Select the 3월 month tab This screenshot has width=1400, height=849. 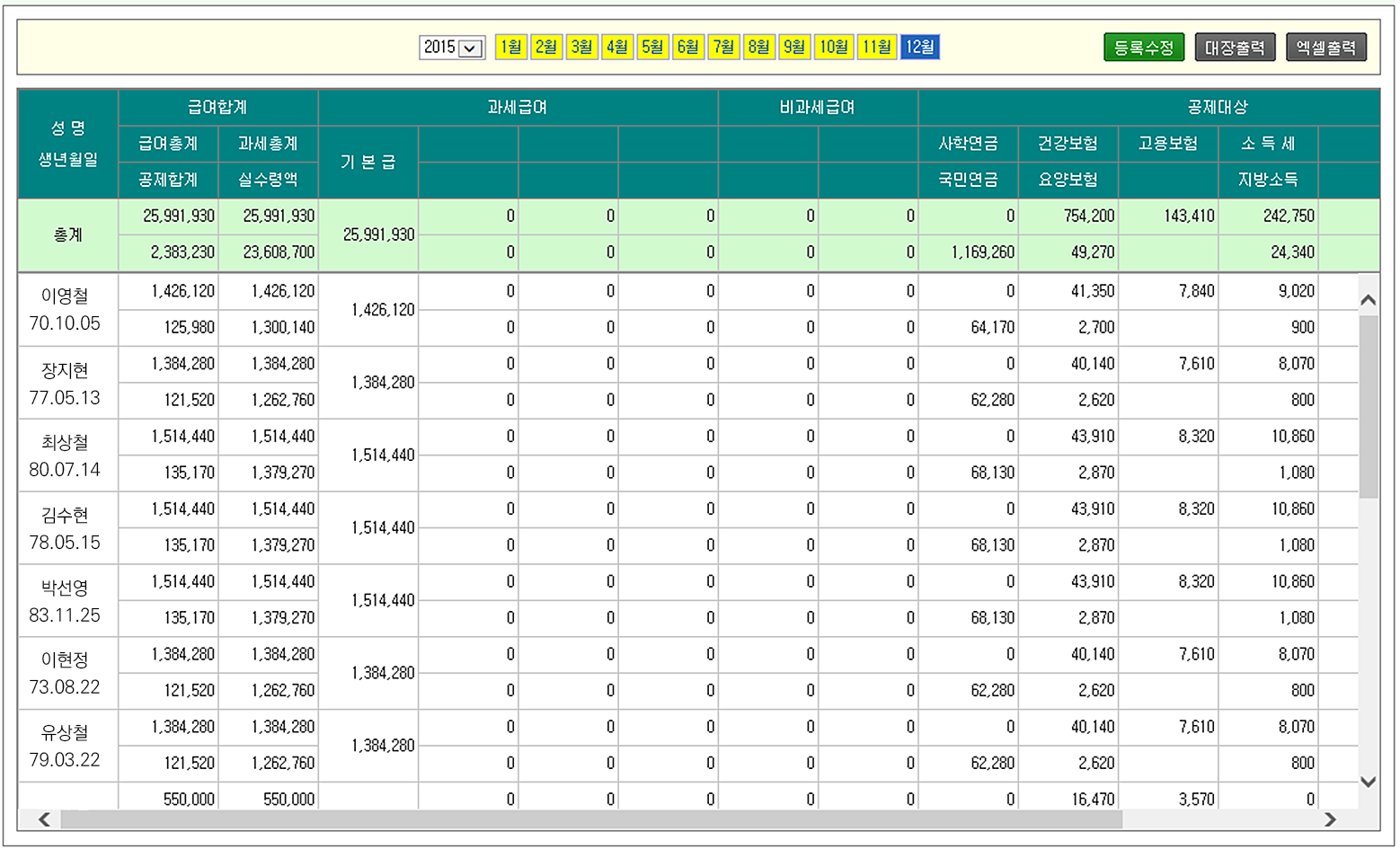point(581,47)
